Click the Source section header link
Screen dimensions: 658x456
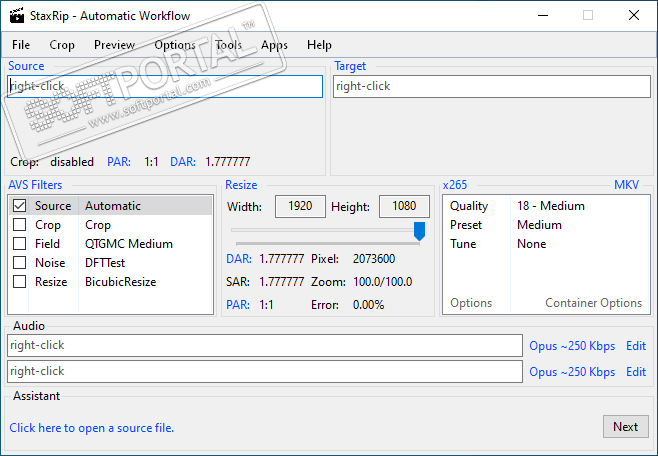tap(26, 66)
